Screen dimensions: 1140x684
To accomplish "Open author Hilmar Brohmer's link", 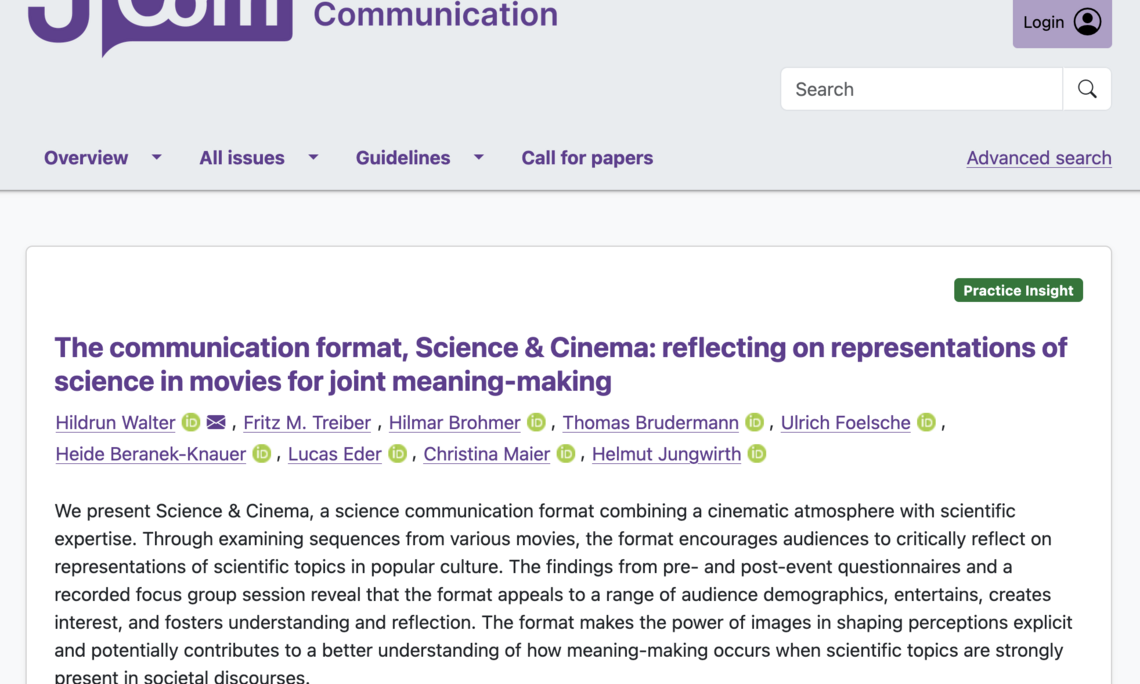I will tap(454, 422).
